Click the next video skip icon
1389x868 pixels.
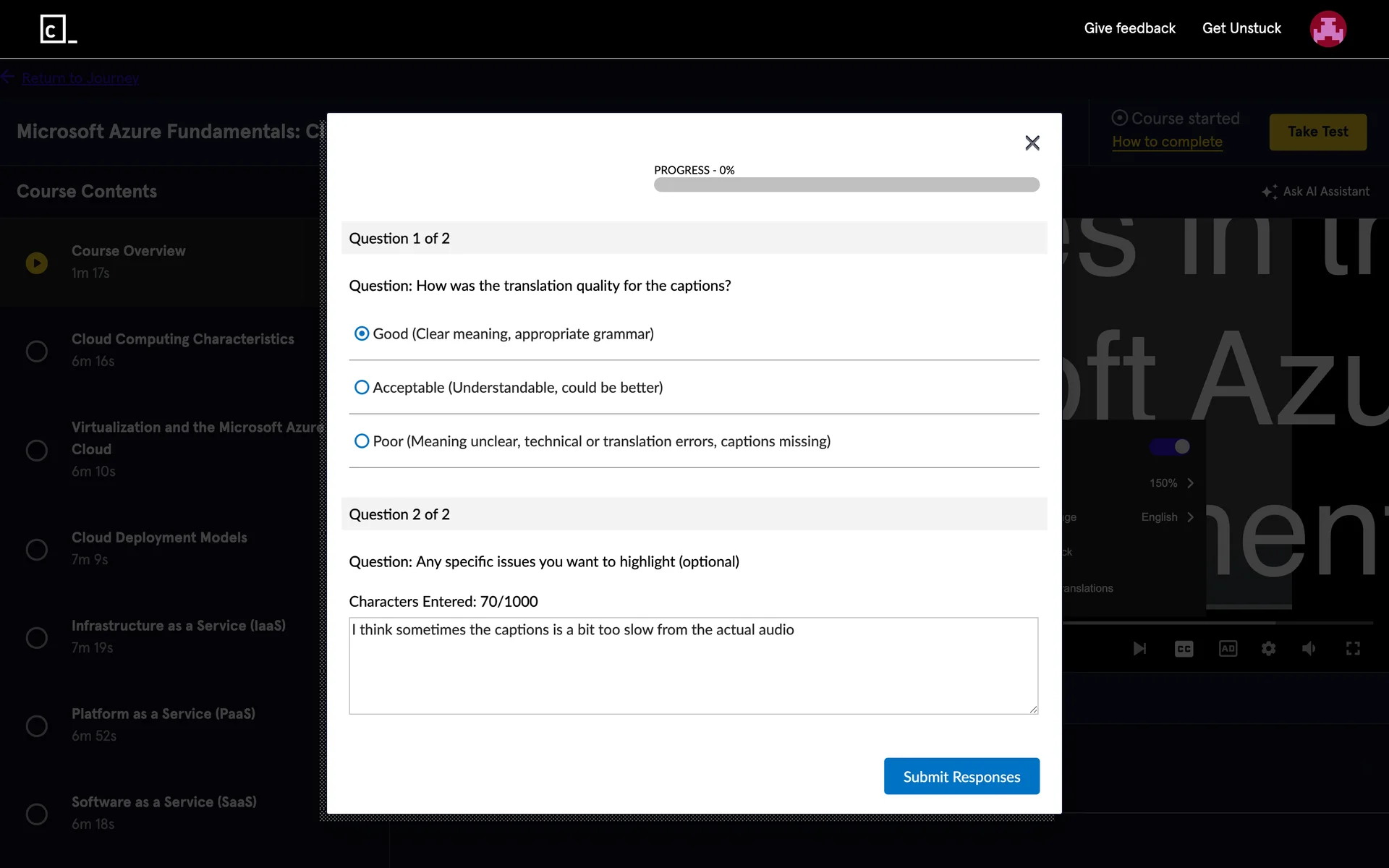coord(1139,649)
